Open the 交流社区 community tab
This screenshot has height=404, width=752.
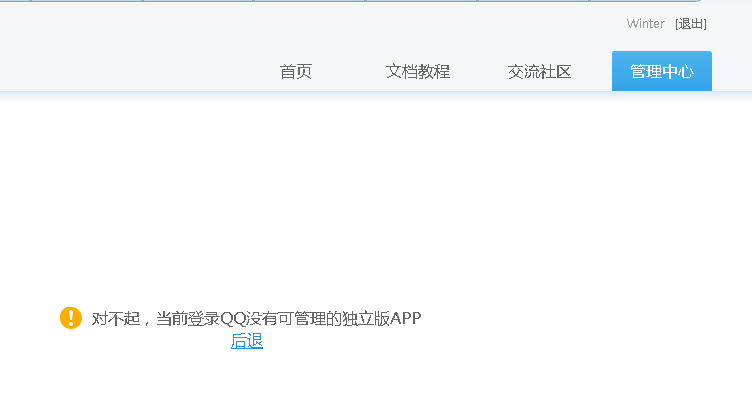(x=540, y=71)
